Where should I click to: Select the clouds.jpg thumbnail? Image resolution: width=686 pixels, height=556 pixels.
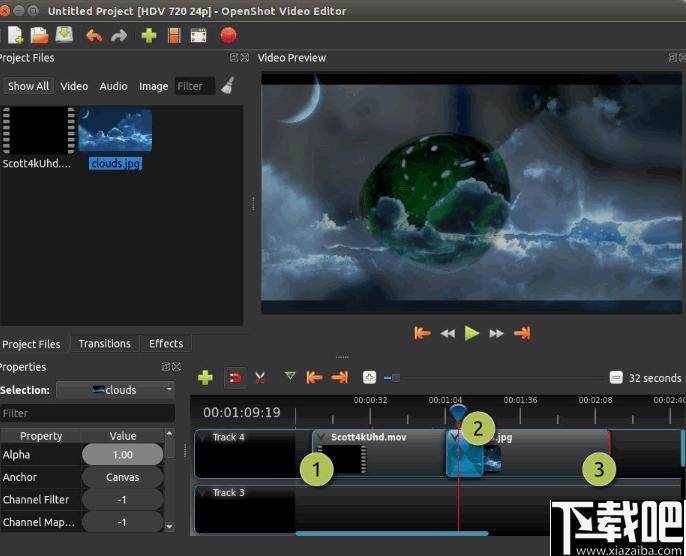pyautogui.click(x=116, y=130)
